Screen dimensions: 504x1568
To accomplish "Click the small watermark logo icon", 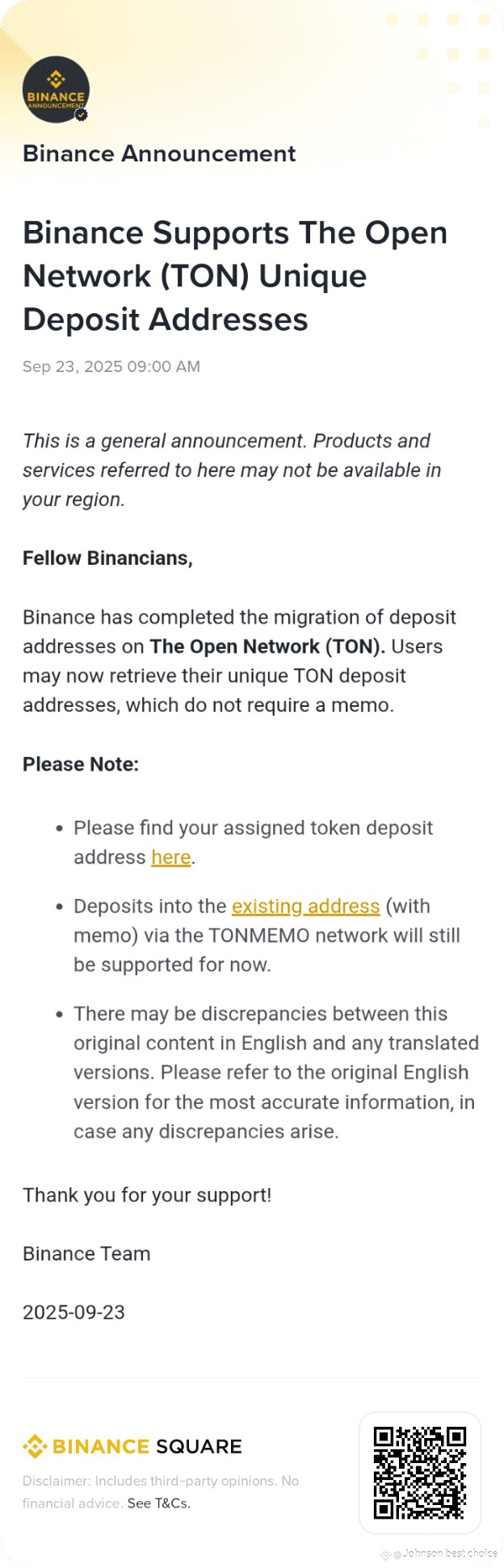I will 386,1554.
